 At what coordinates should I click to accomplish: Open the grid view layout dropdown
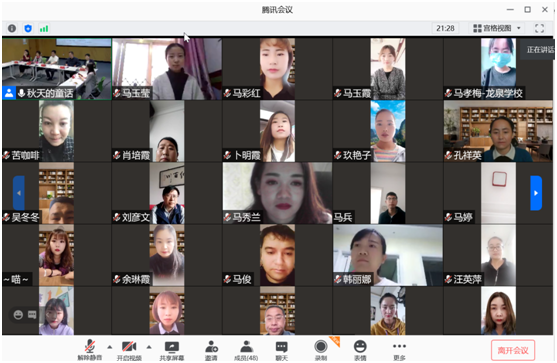tap(497, 28)
